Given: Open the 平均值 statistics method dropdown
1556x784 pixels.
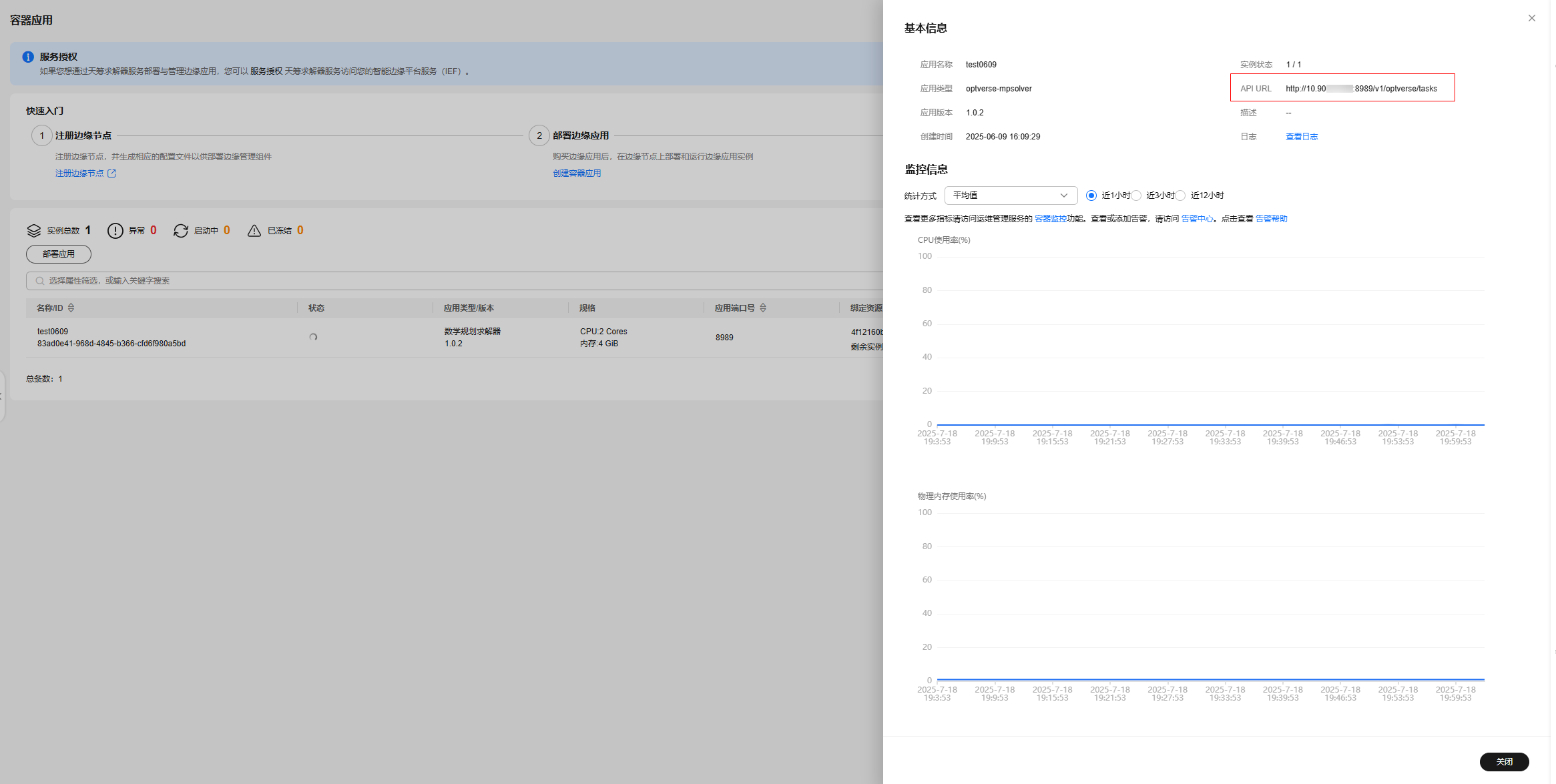Looking at the screenshot, I should [1011, 195].
